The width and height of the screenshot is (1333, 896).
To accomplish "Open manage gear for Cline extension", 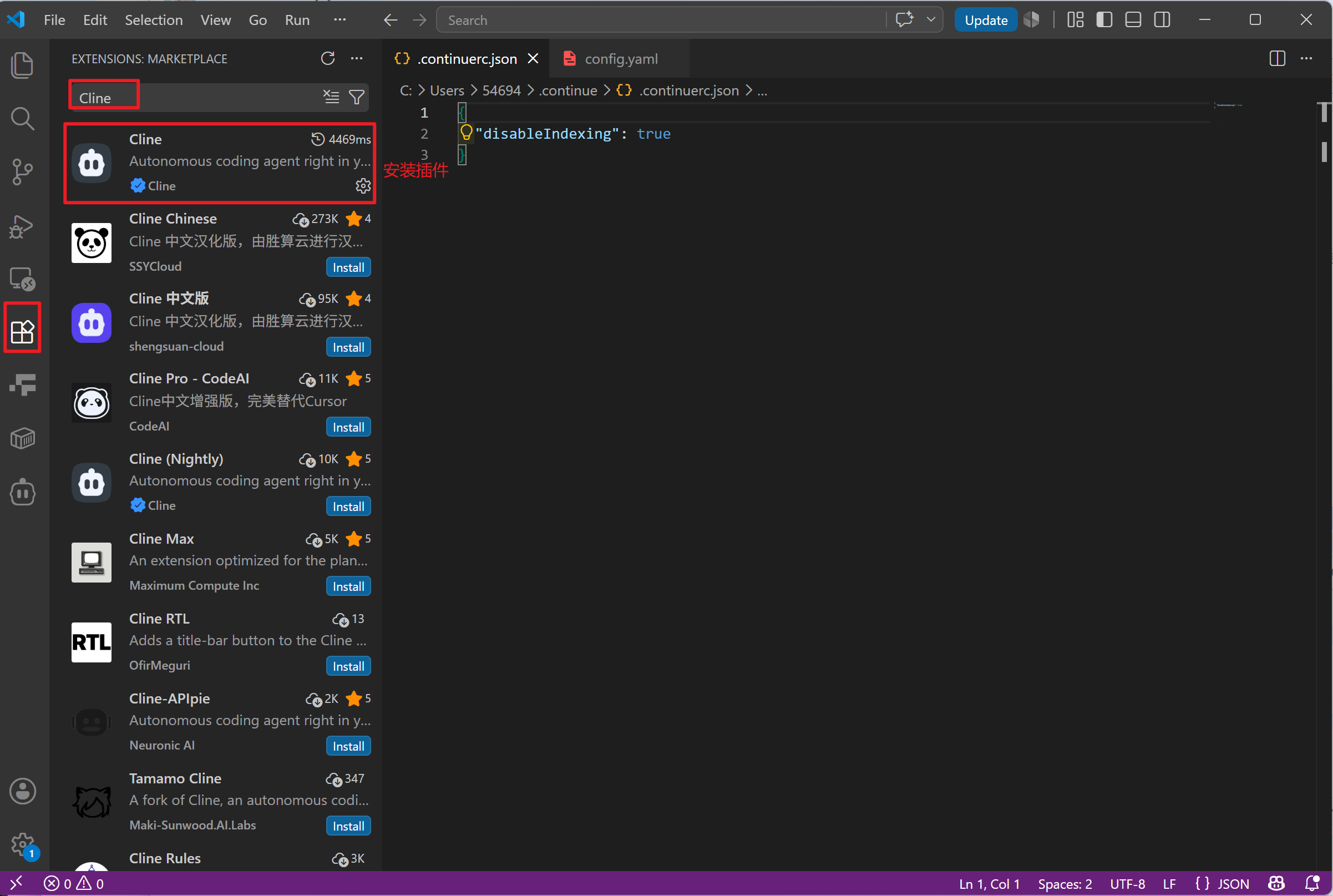I will click(x=363, y=186).
